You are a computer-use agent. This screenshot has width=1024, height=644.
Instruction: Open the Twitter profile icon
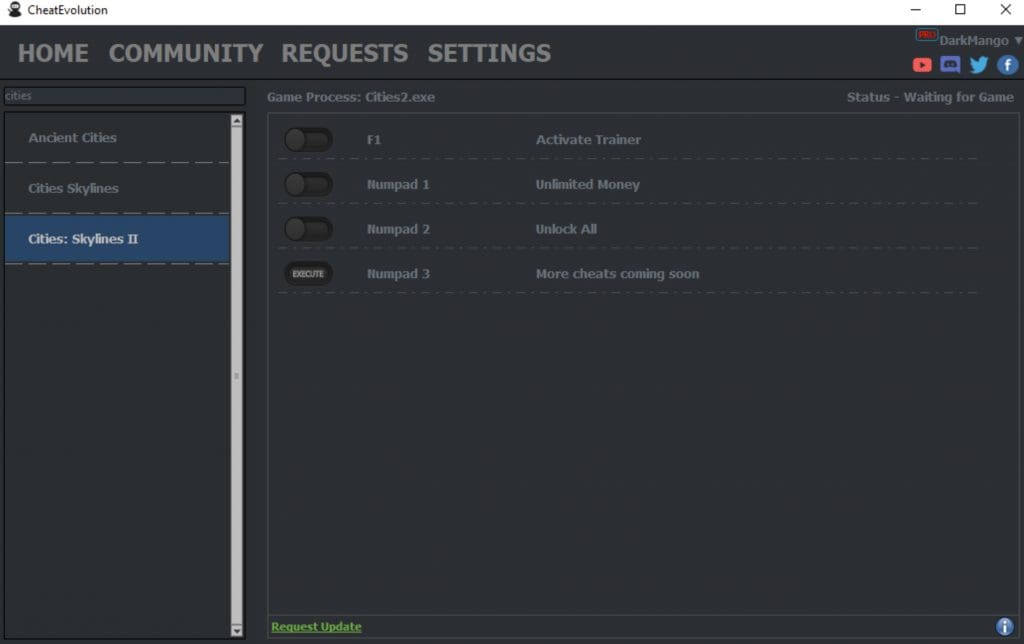pyautogui.click(x=978, y=65)
